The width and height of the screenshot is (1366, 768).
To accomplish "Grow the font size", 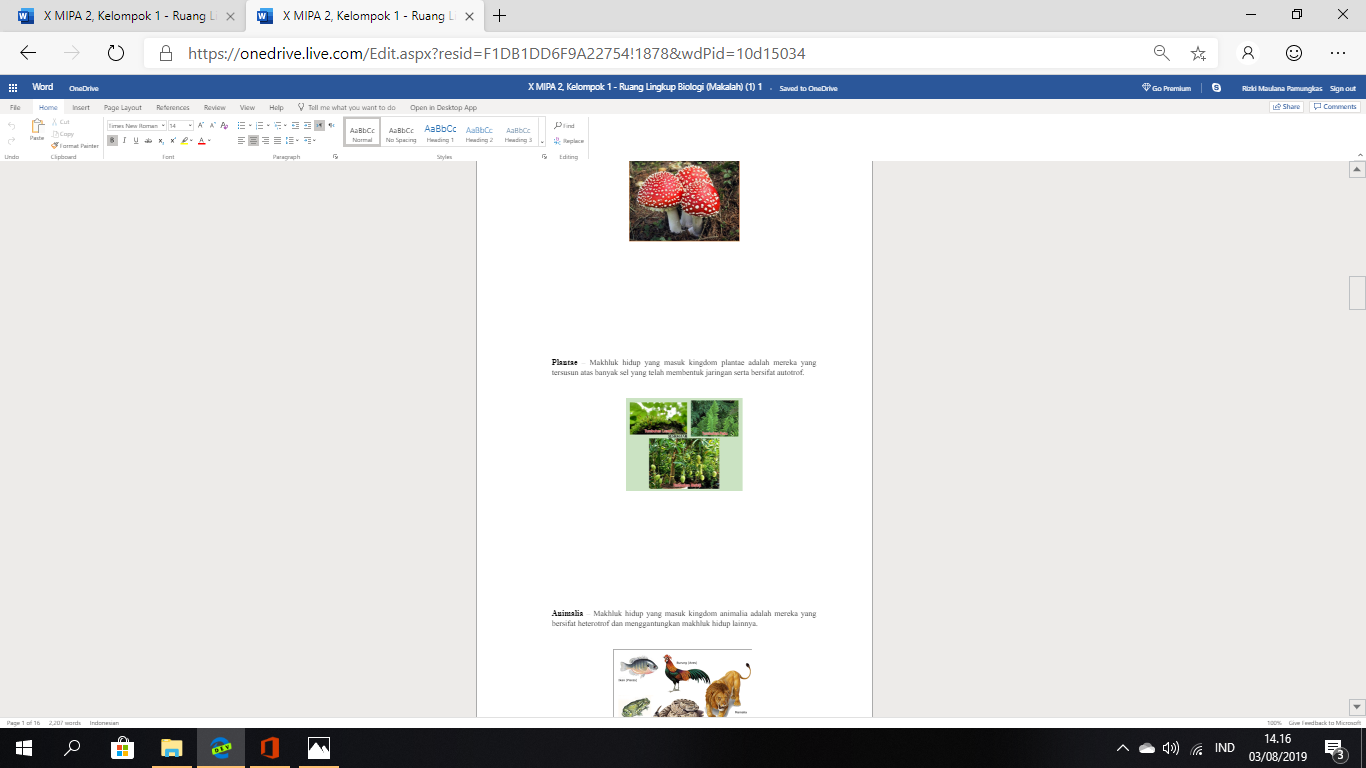I will pos(201,126).
